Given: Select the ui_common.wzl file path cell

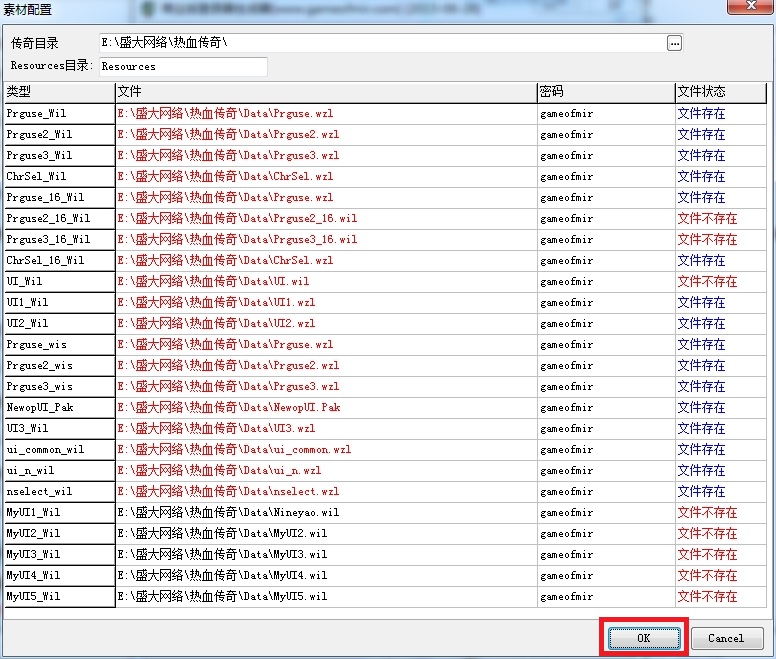Looking at the screenshot, I should 325,450.
